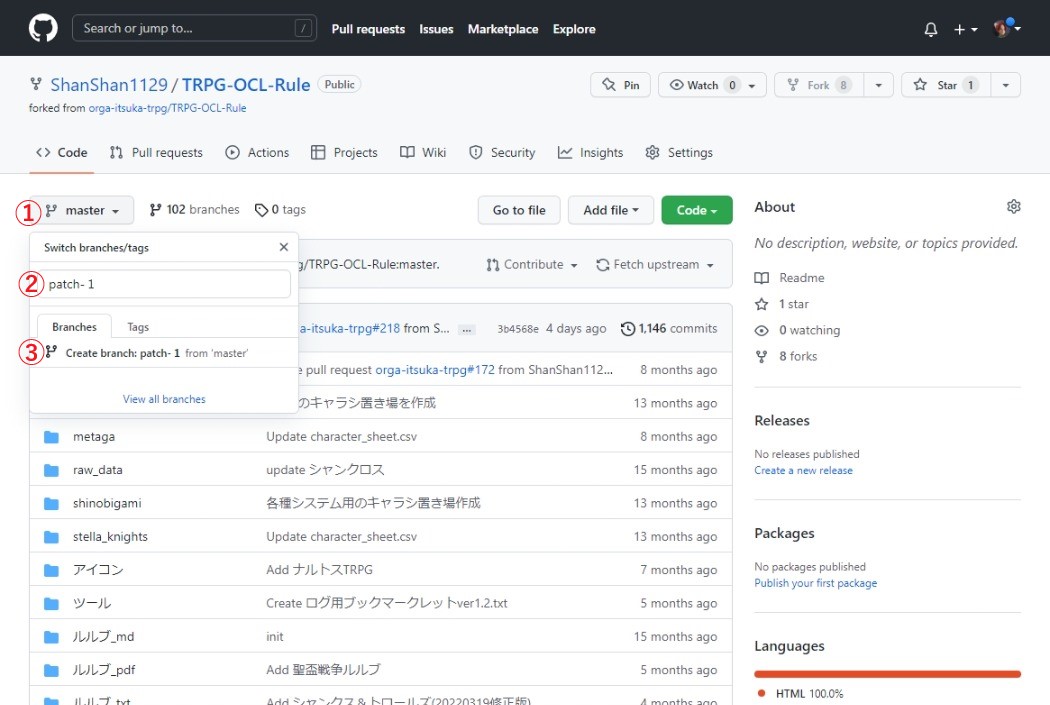Image resolution: width=1050 pixels, height=705 pixels.
Task: Switch to the Projects tab
Action: click(344, 153)
